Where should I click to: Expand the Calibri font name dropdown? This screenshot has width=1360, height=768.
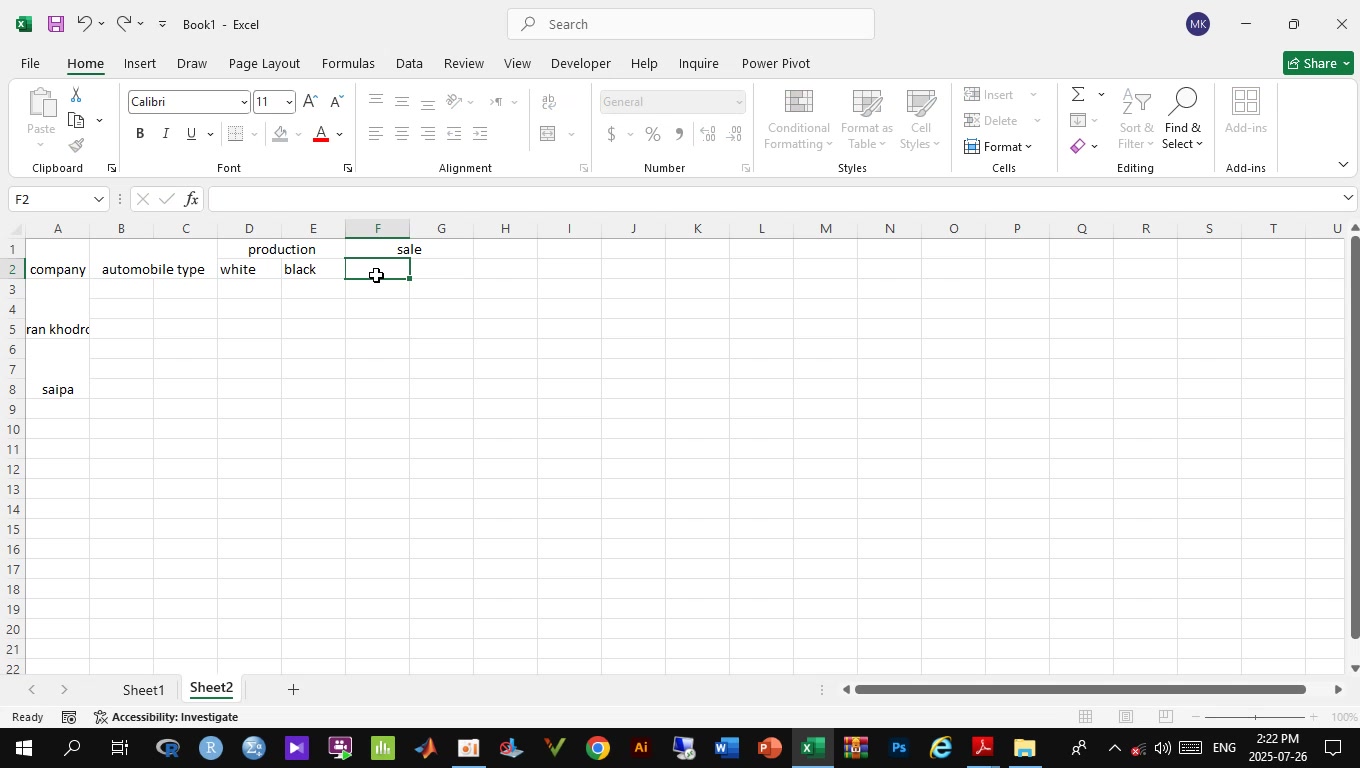point(243,102)
